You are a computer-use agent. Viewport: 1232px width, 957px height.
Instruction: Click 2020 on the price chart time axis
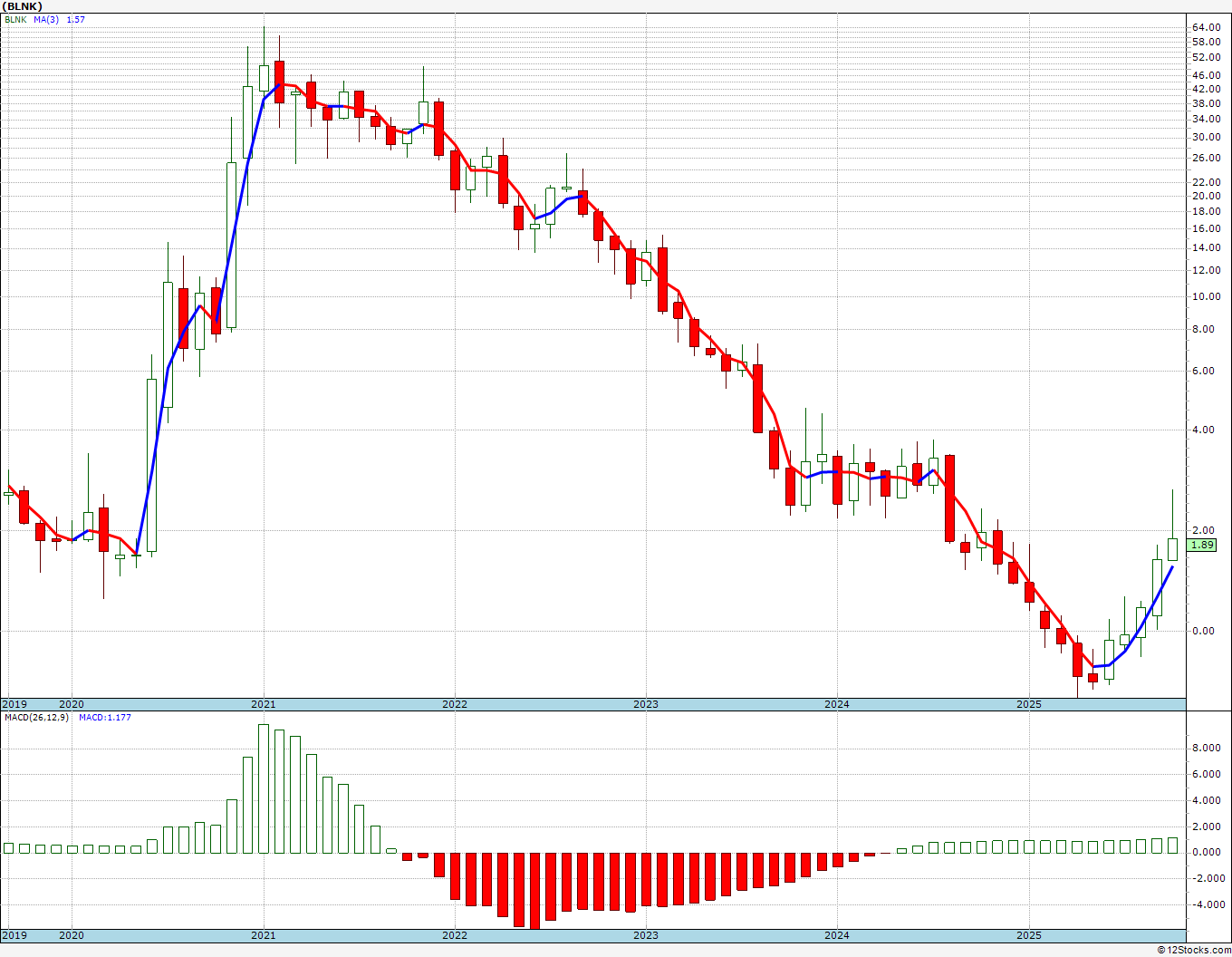pyautogui.click(x=71, y=704)
